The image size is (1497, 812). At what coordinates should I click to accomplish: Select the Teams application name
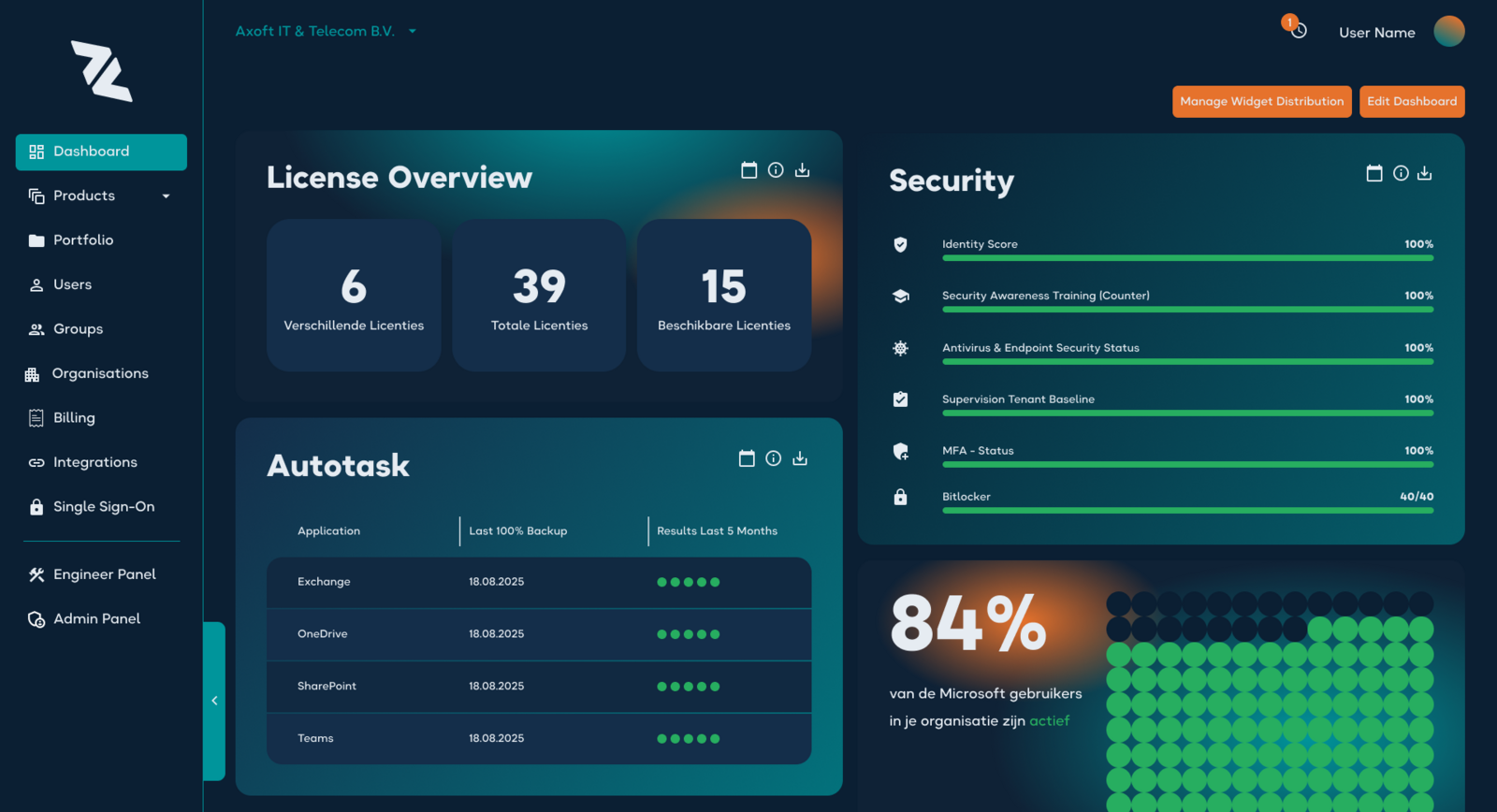point(315,739)
